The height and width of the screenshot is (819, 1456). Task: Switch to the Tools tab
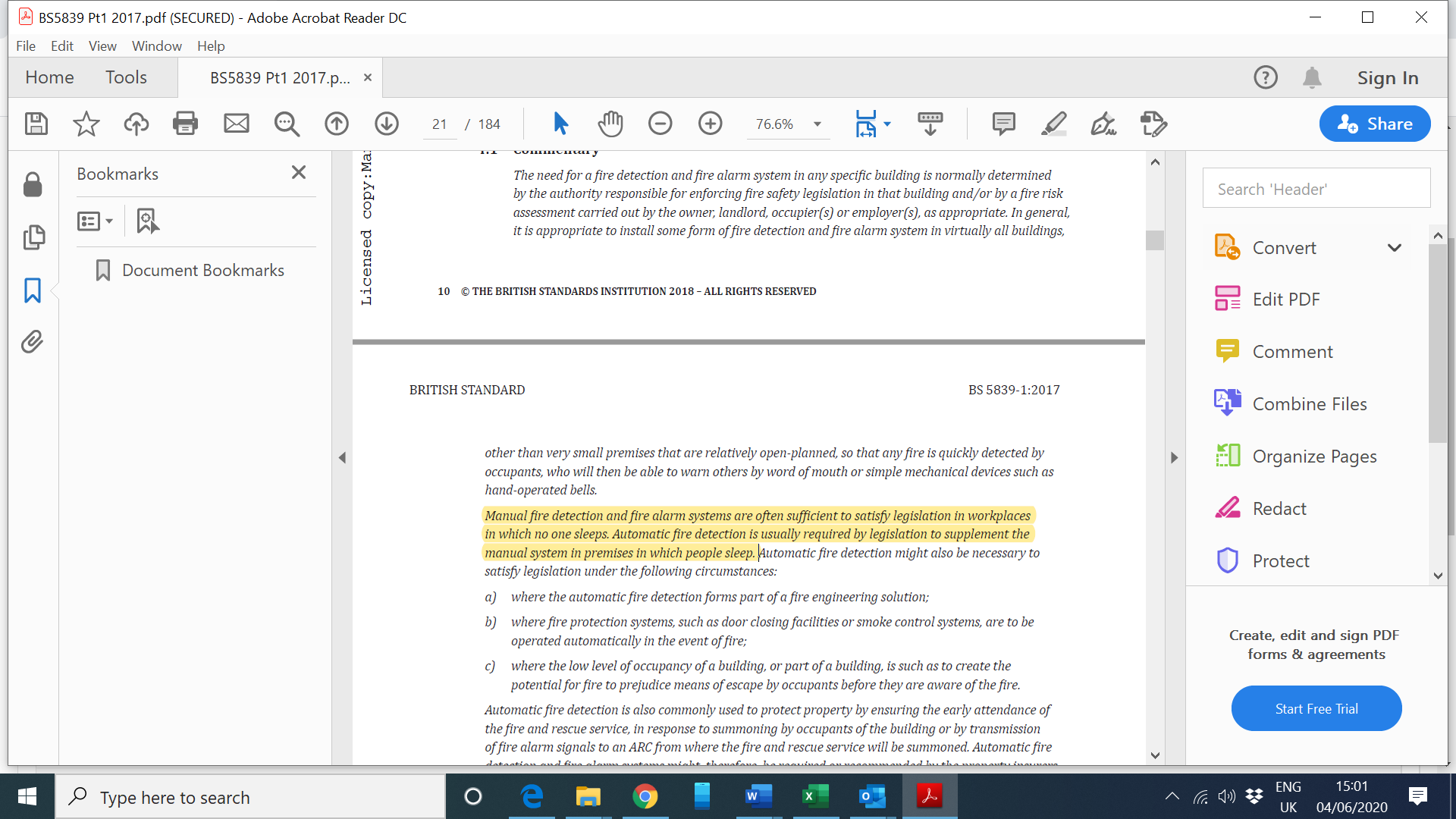(x=126, y=77)
